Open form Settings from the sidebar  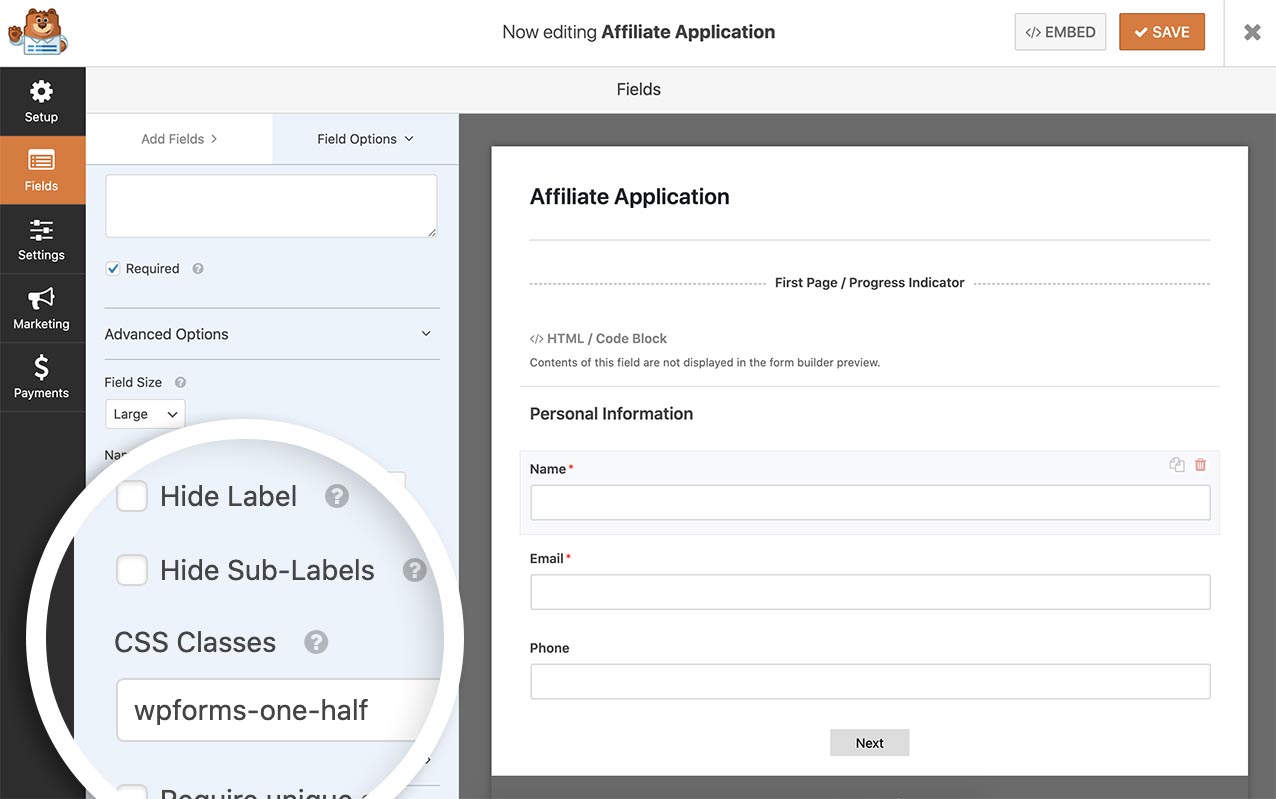coord(42,238)
